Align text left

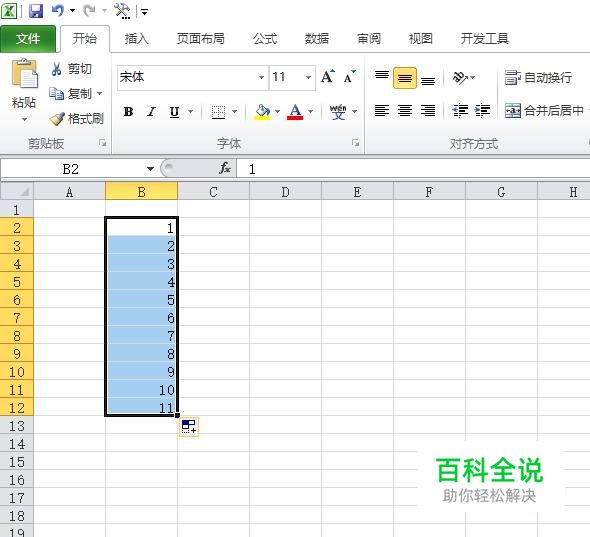coord(382,111)
